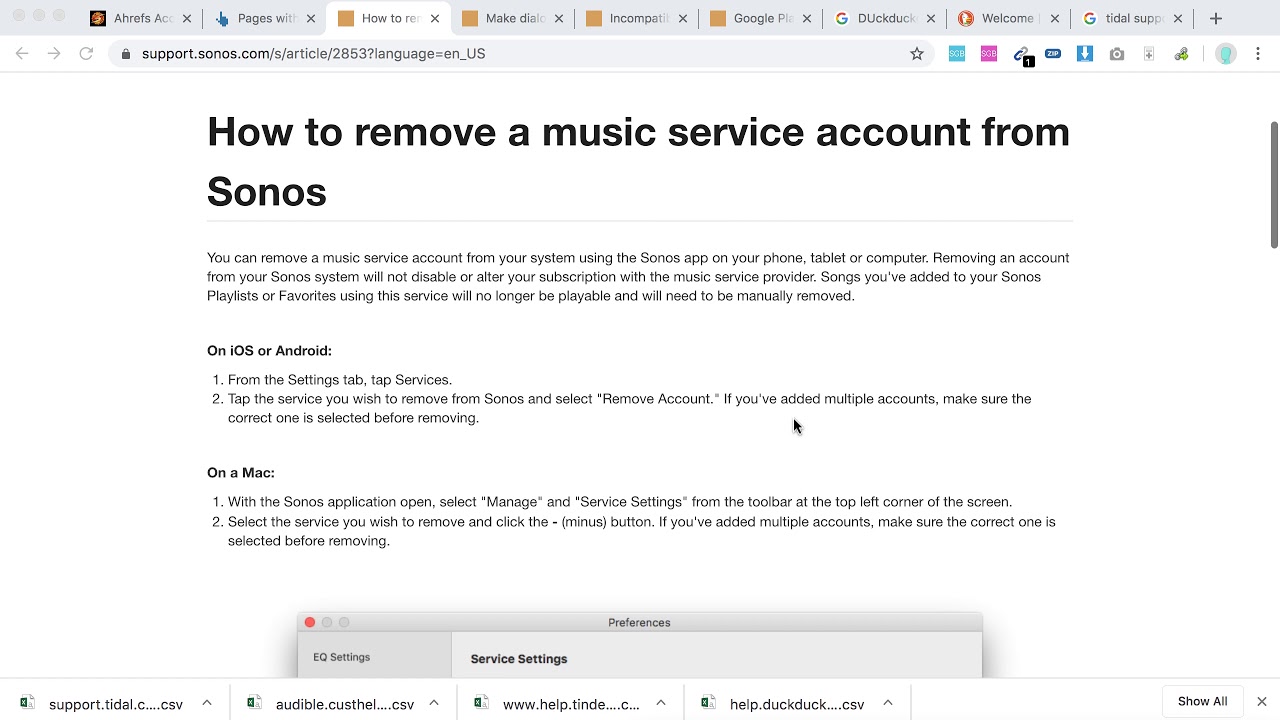Open the Chrome three-dot menu
This screenshot has width=1280, height=720.
tap(1258, 54)
